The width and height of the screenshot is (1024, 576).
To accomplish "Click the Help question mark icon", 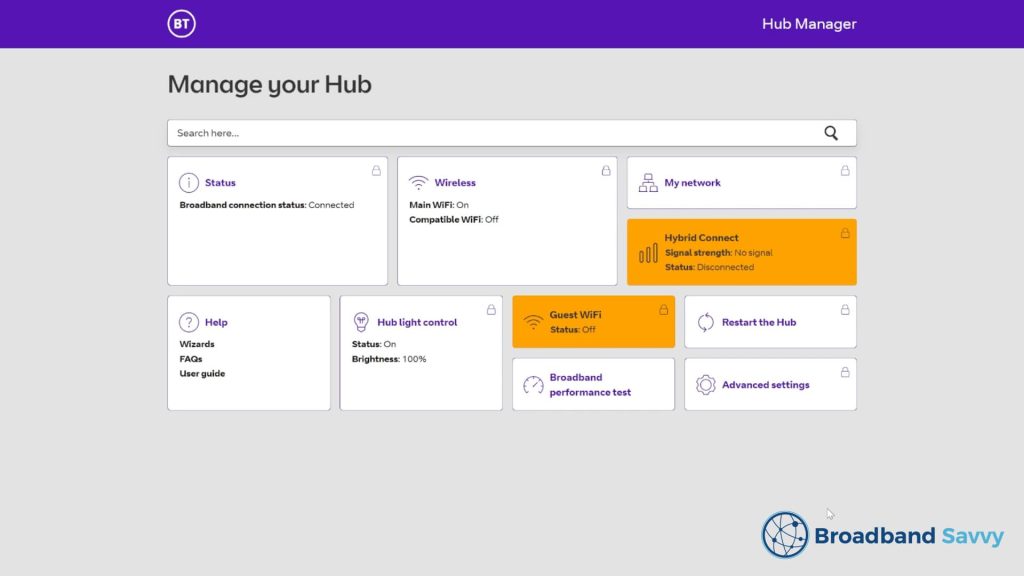I will [189, 322].
